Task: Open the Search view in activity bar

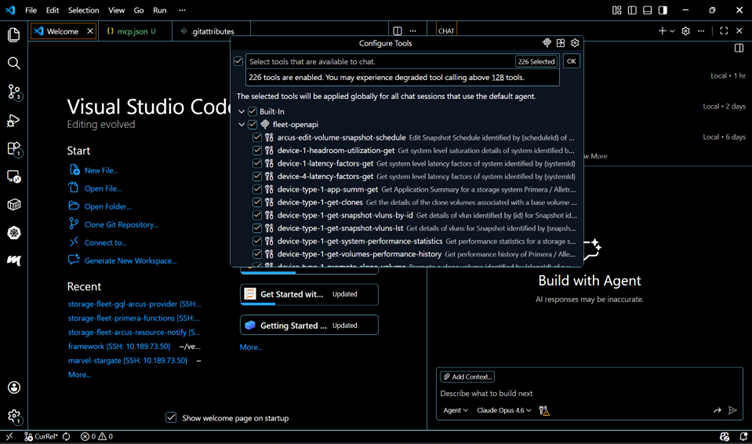Action: [14, 63]
